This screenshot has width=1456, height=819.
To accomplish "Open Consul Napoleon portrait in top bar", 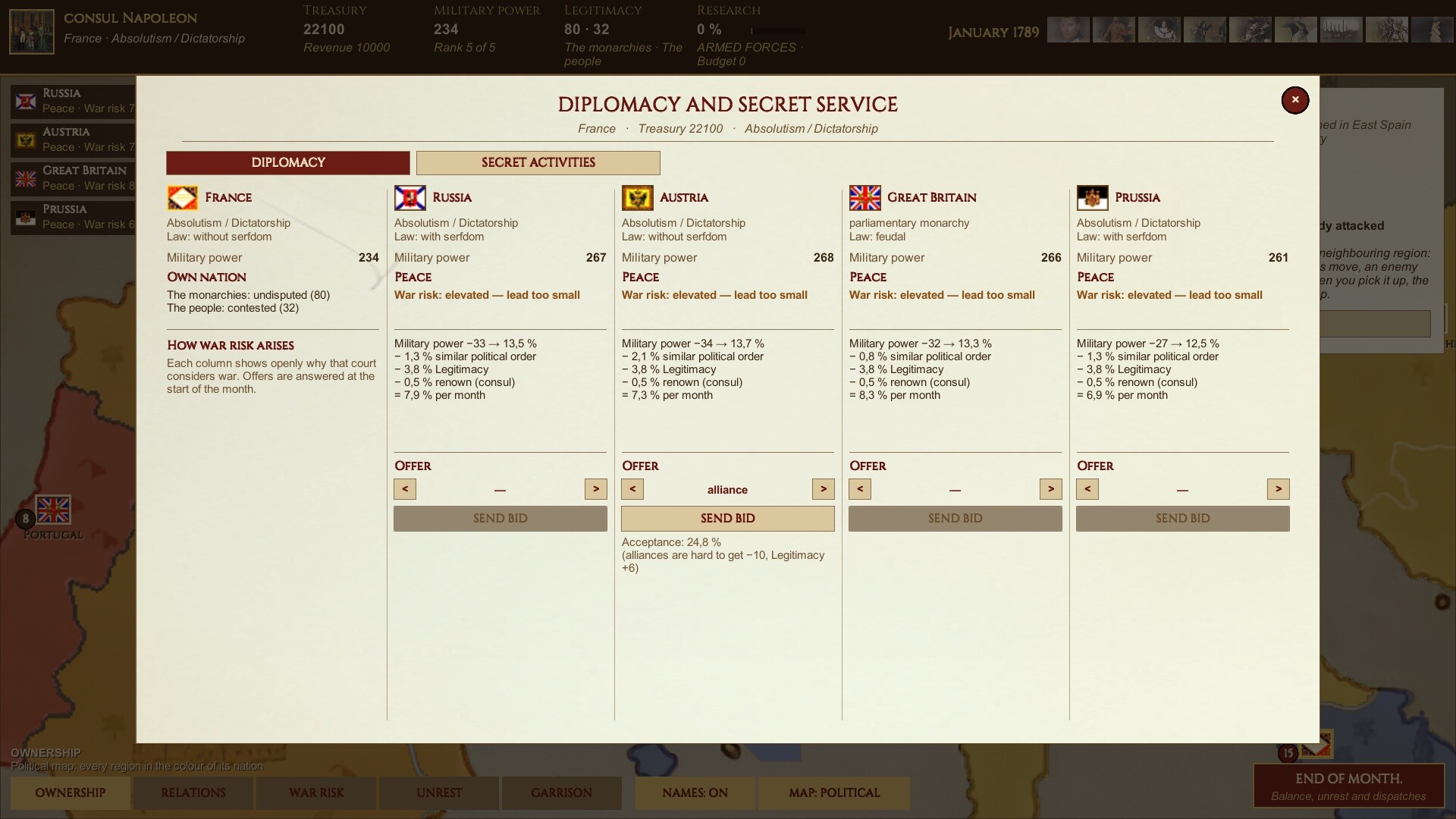I will pyautogui.click(x=32, y=32).
